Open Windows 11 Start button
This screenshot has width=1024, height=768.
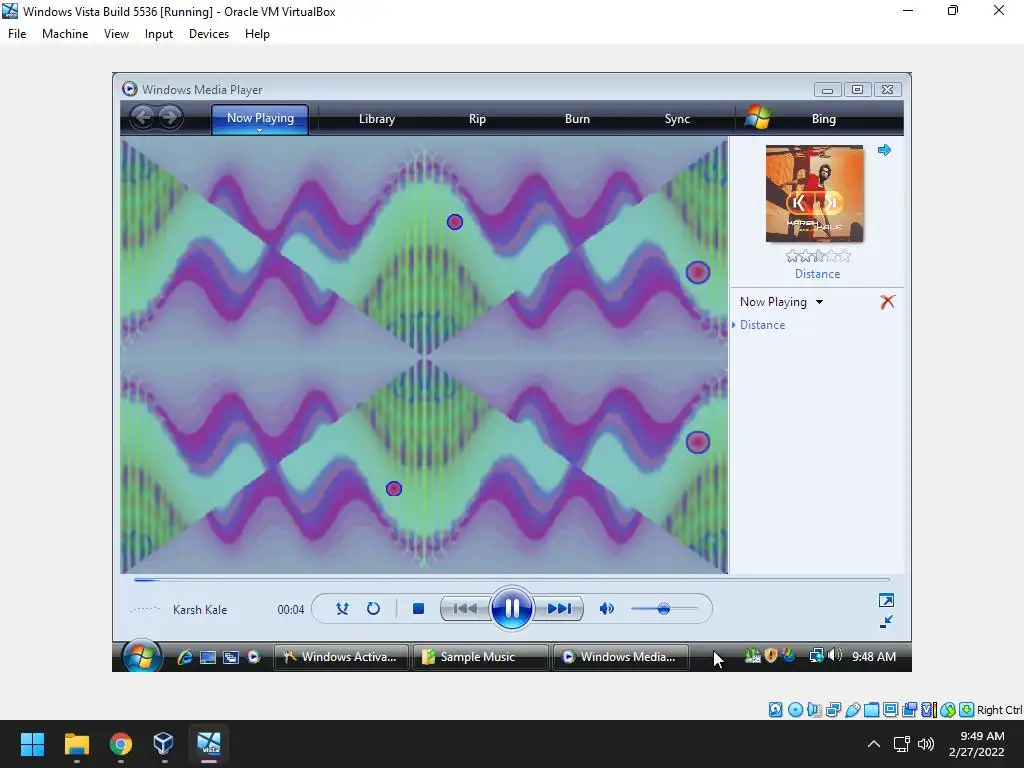pos(32,744)
